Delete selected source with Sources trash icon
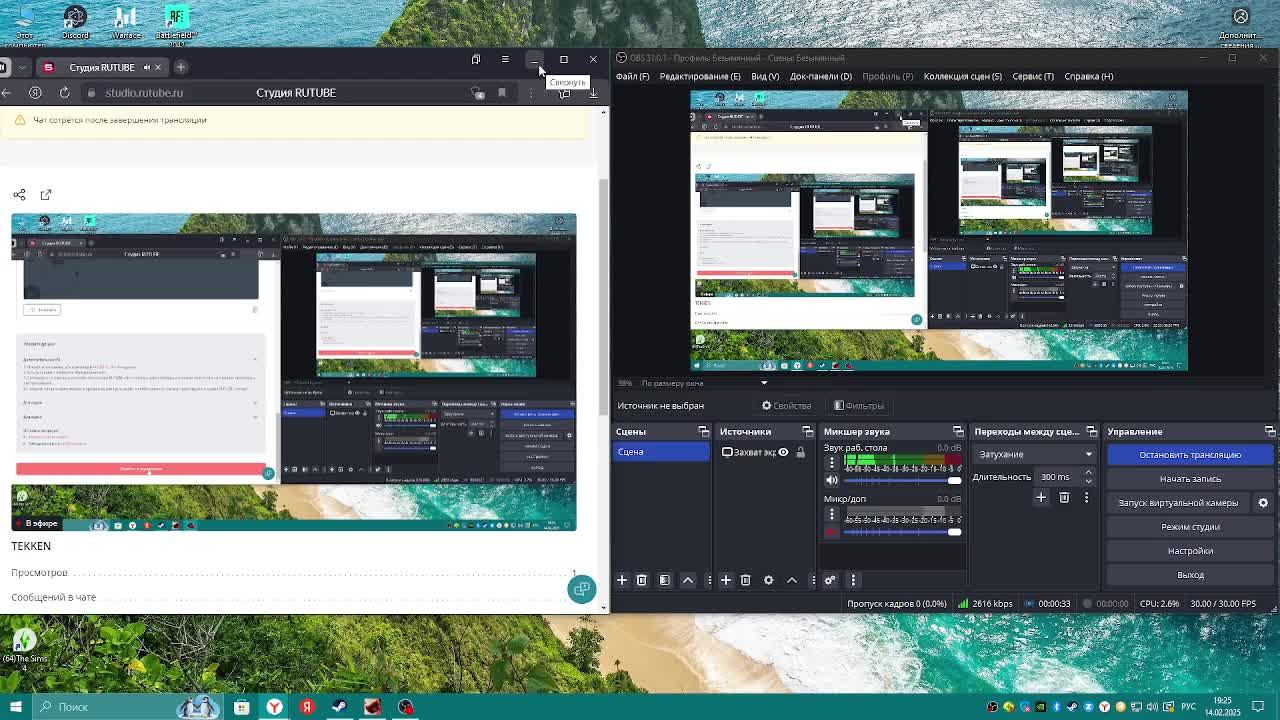Viewport: 1280px width, 720px height. (x=745, y=580)
